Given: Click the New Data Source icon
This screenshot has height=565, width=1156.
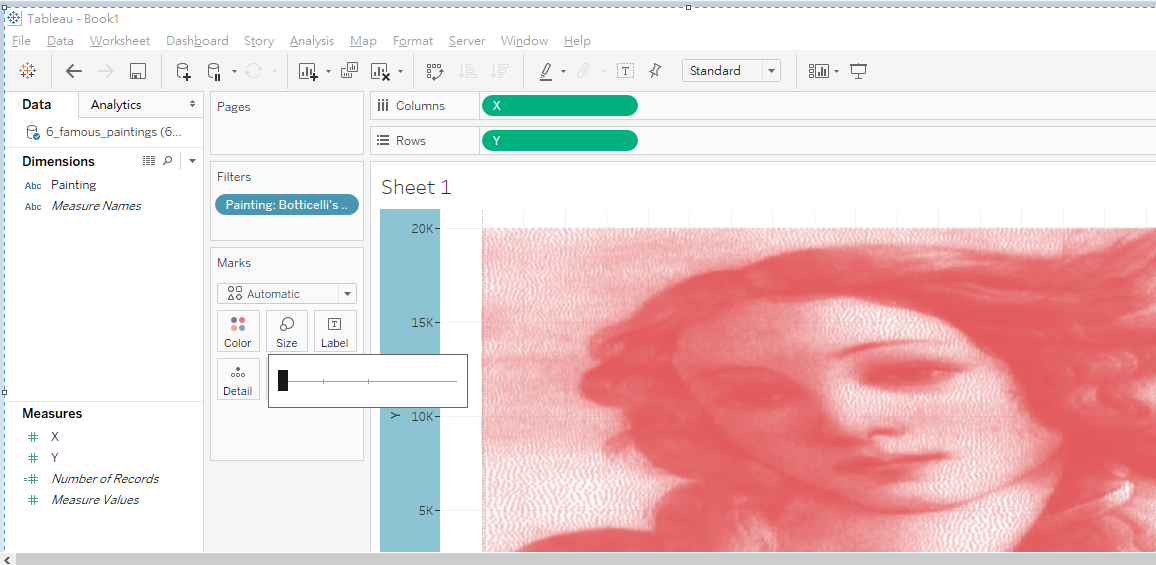Looking at the screenshot, I should click(183, 71).
